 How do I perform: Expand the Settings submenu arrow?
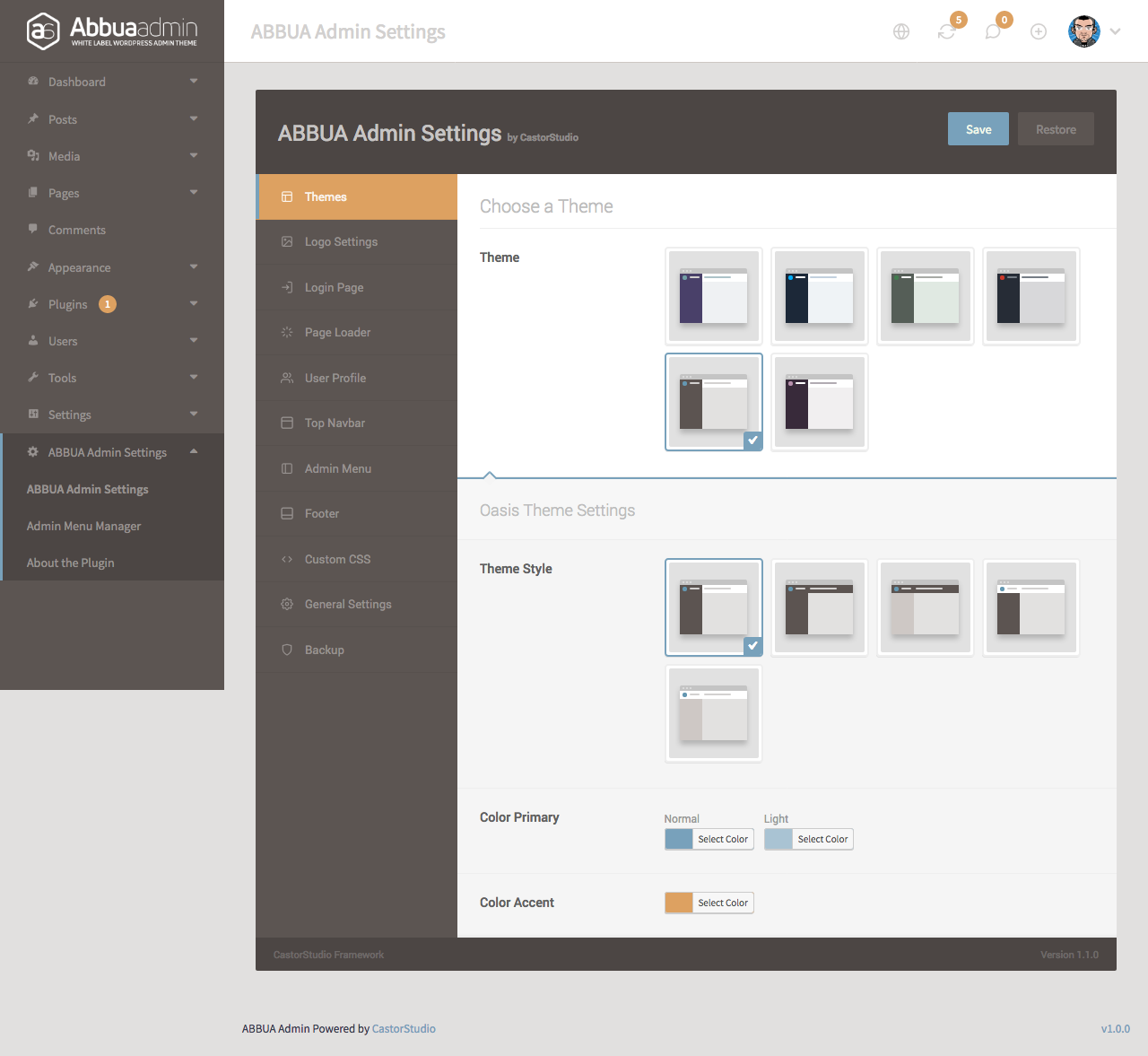click(x=194, y=414)
